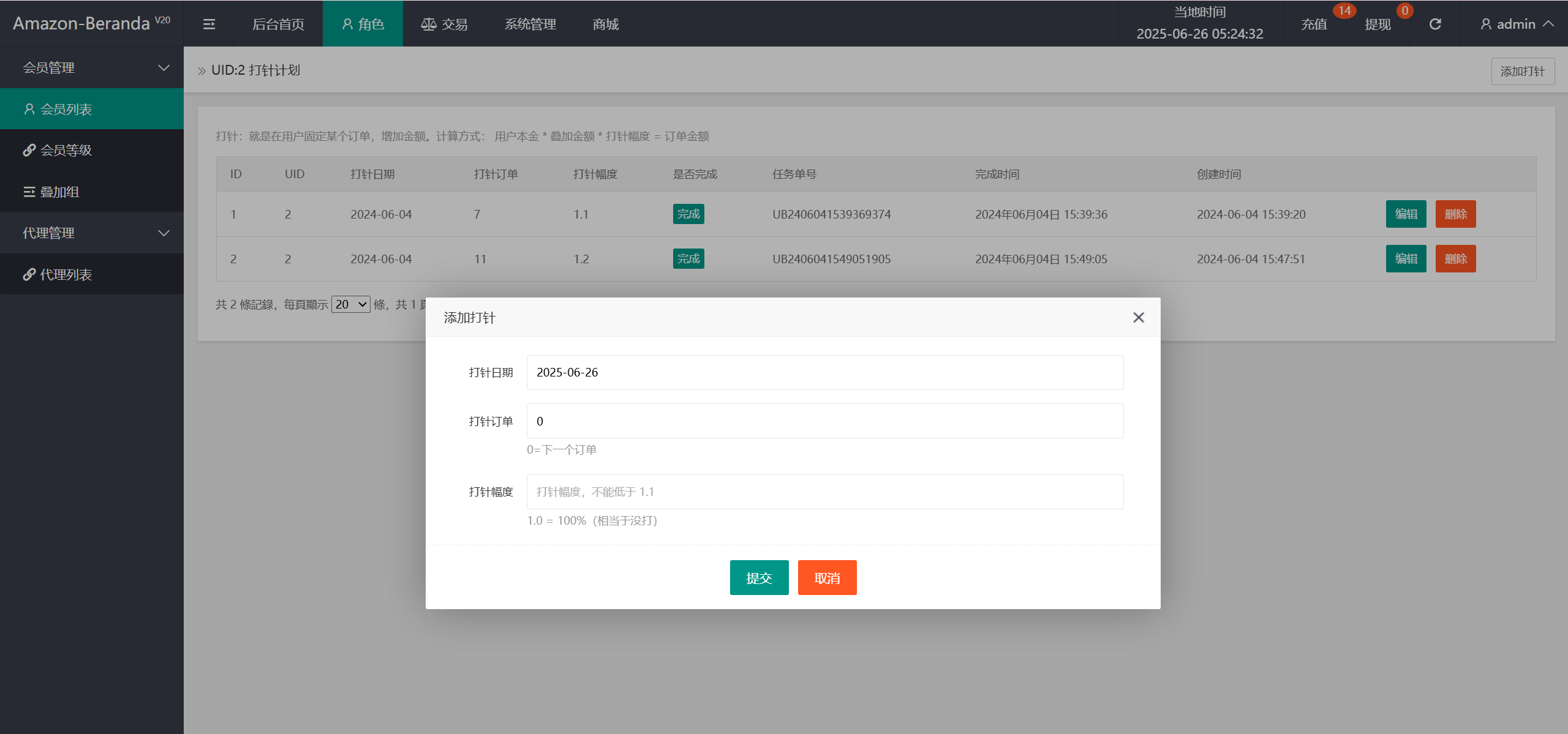1568x734 pixels.
Task: Click the 提交 submit button
Action: (x=759, y=577)
